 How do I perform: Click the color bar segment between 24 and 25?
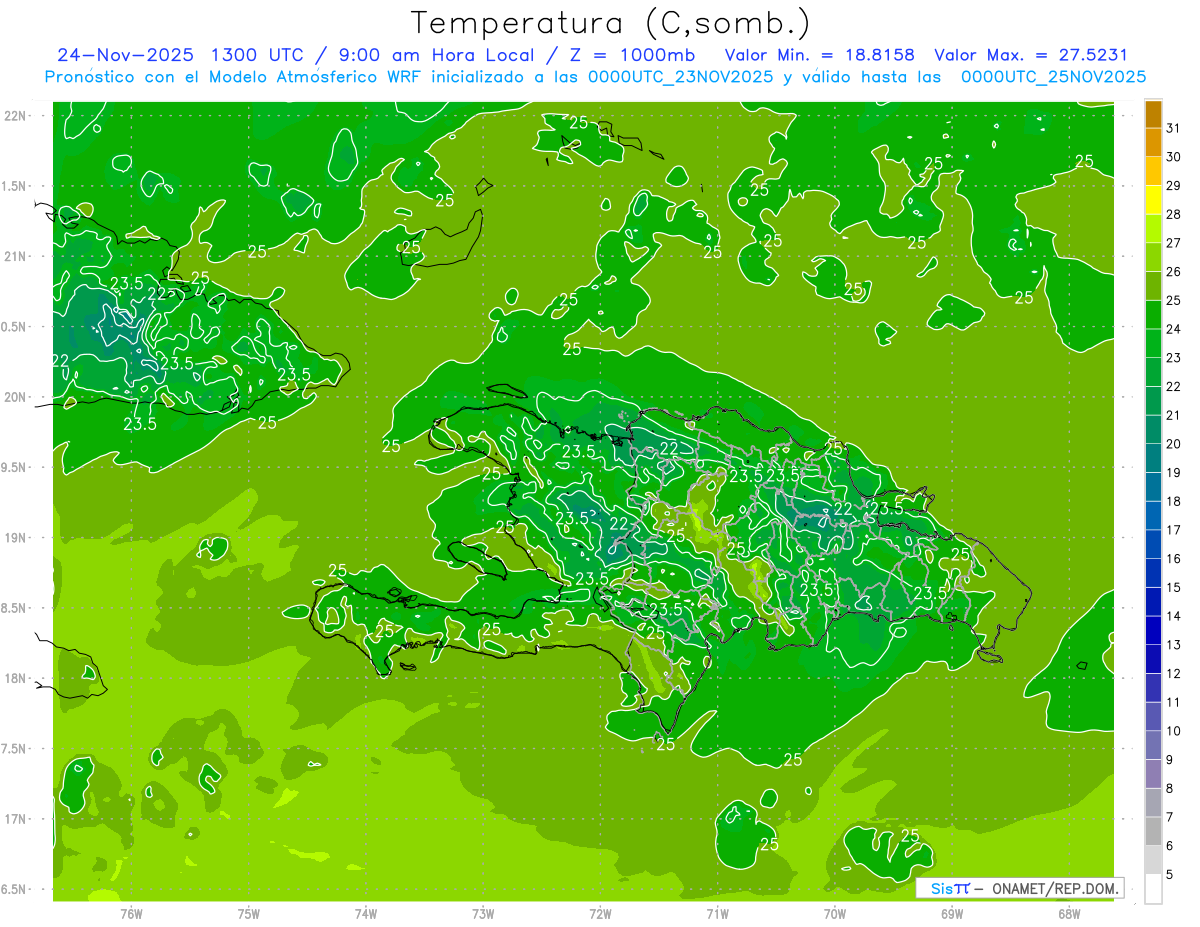coord(1153,315)
